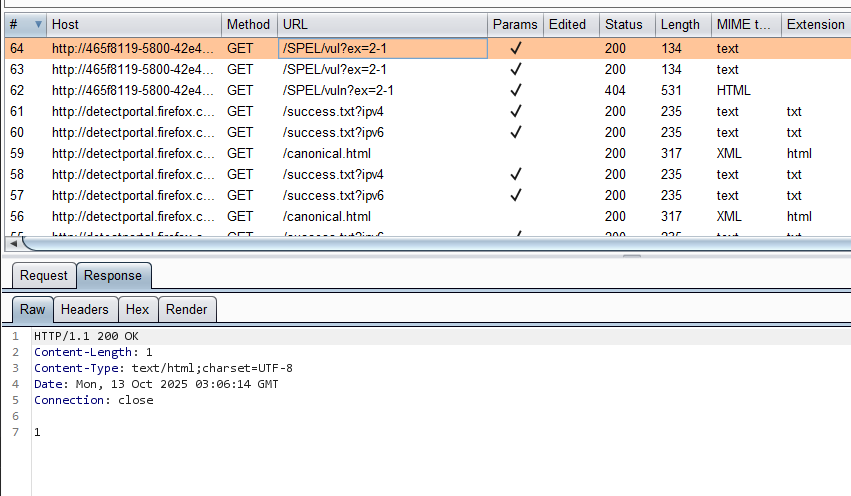Sort table by URL column header
Screen dimensions: 851x496
(383, 24)
